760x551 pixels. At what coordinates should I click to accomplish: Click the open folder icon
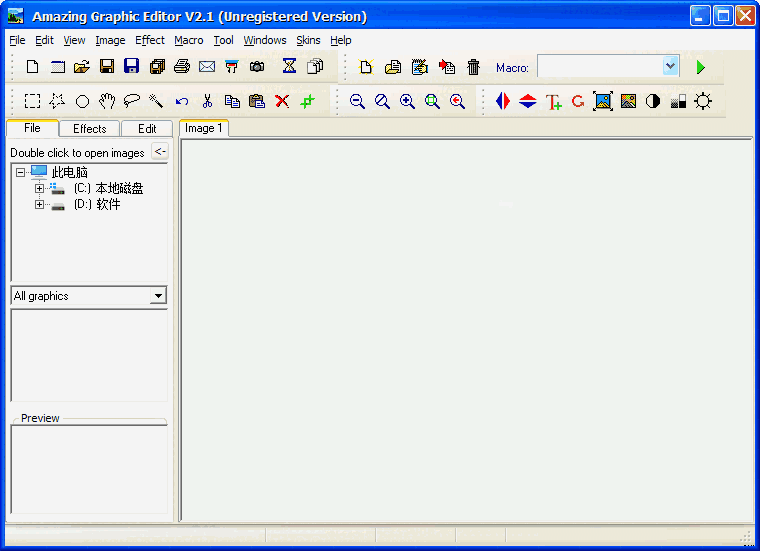tap(82, 66)
